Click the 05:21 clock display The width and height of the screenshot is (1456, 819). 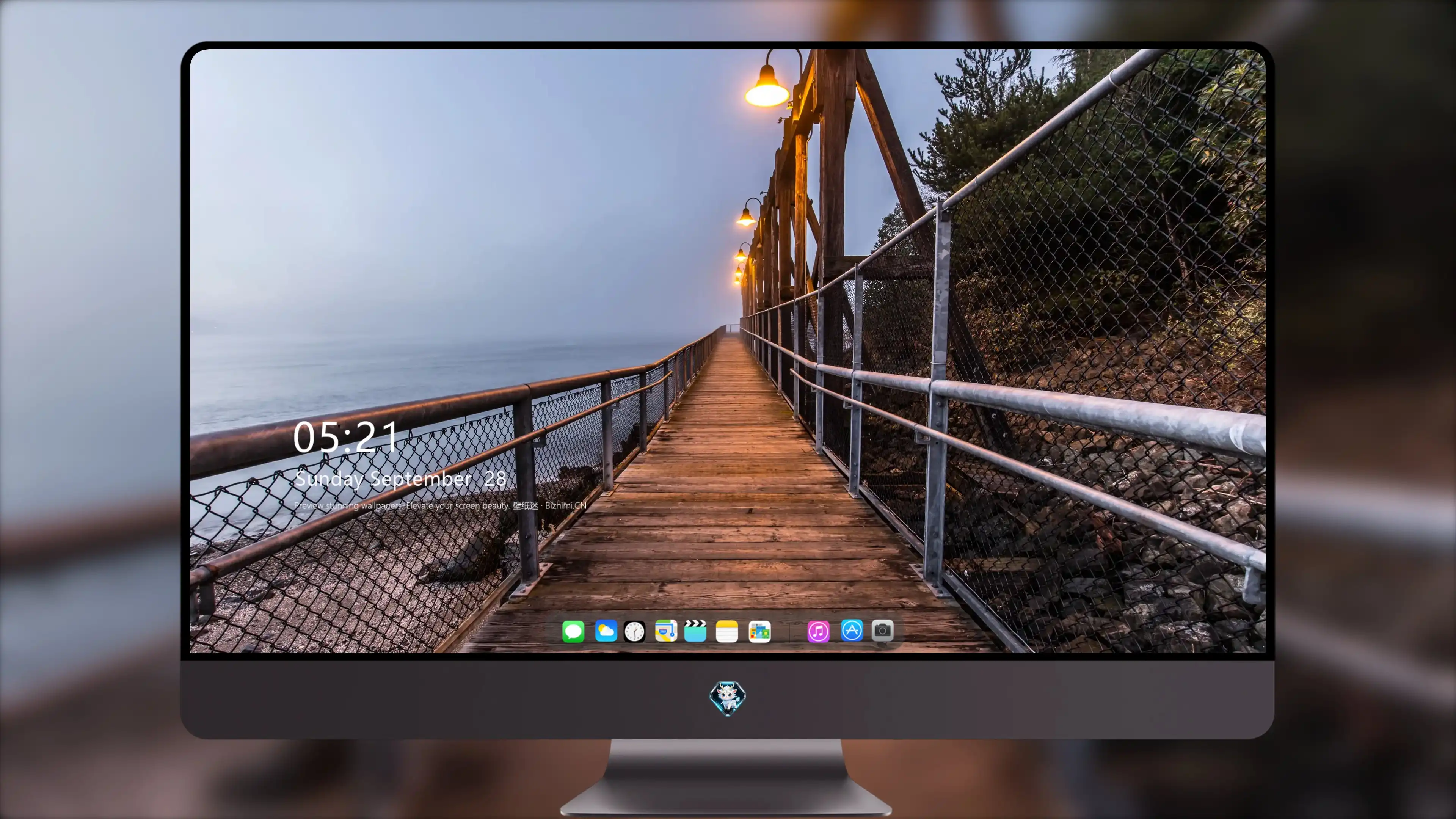tap(345, 438)
